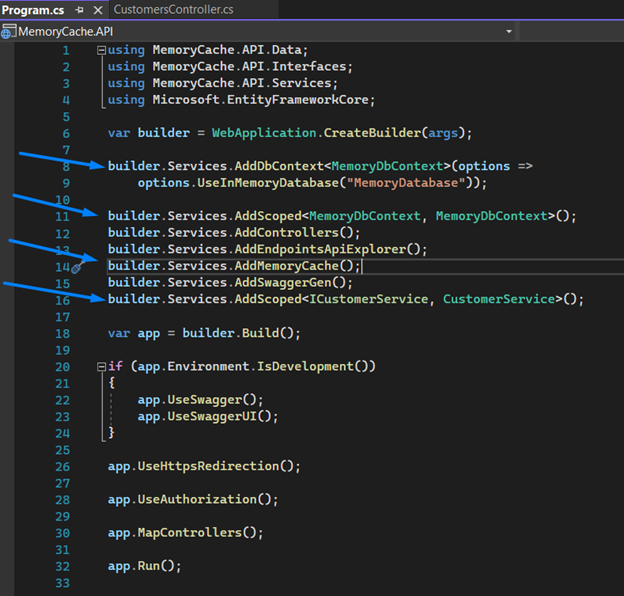Collapse the using directives block at line 1
This screenshot has height=596, width=624.
101,50
